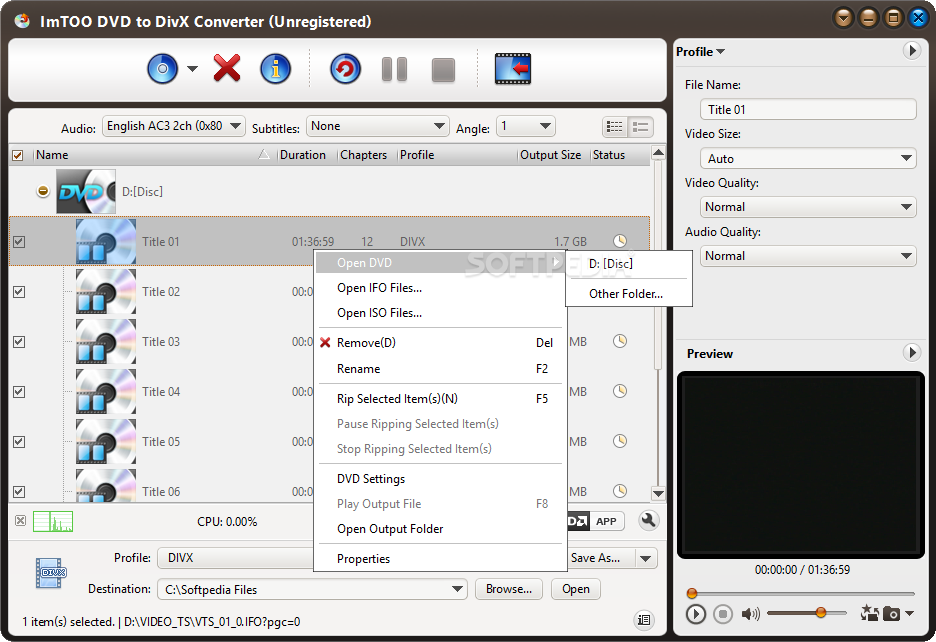Screen dimensions: 936x642
Task: Click the clock status icon for Title 01
Action: point(620,241)
